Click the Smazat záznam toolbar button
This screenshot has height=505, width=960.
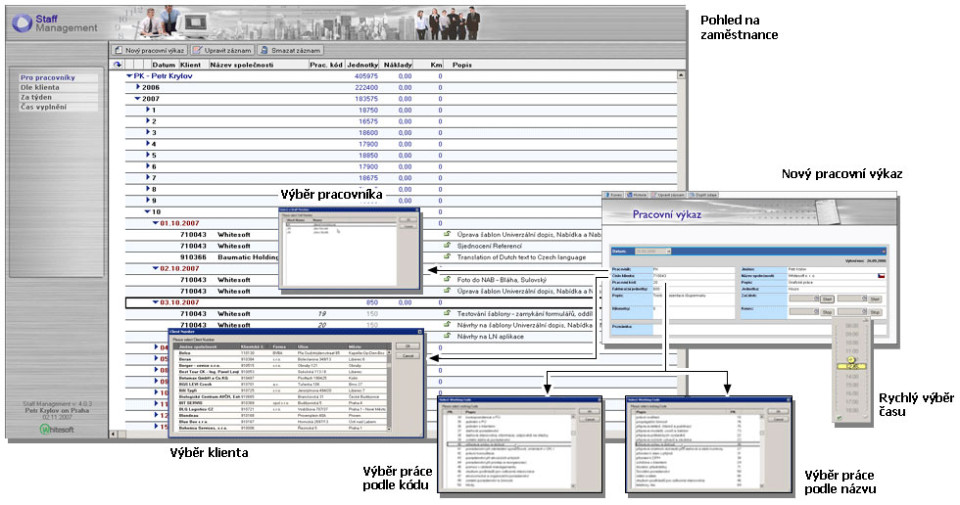pos(291,49)
